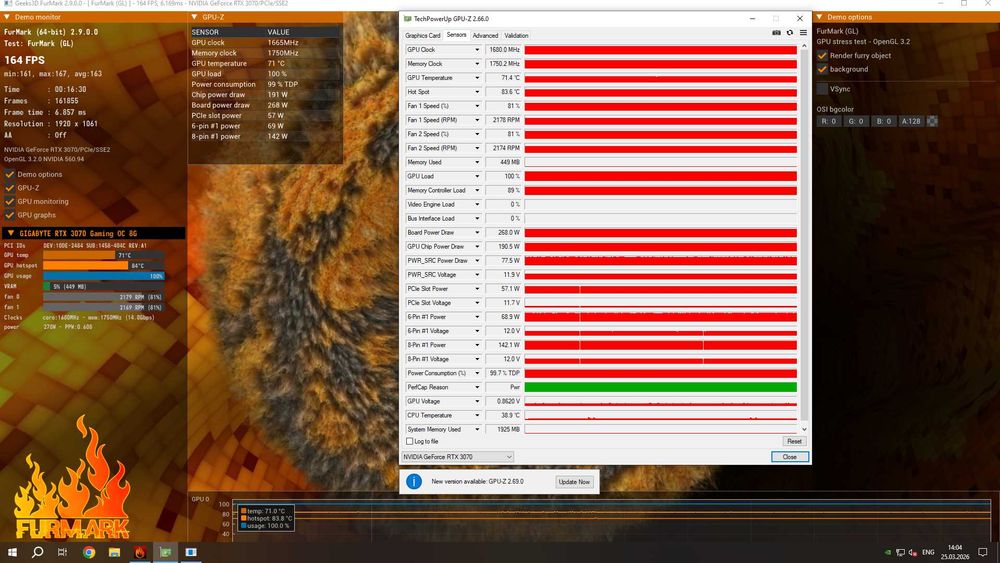This screenshot has width=1000, height=563.
Task: Open the 8-Pin #1 Power dropdown
Action: click(x=476, y=345)
